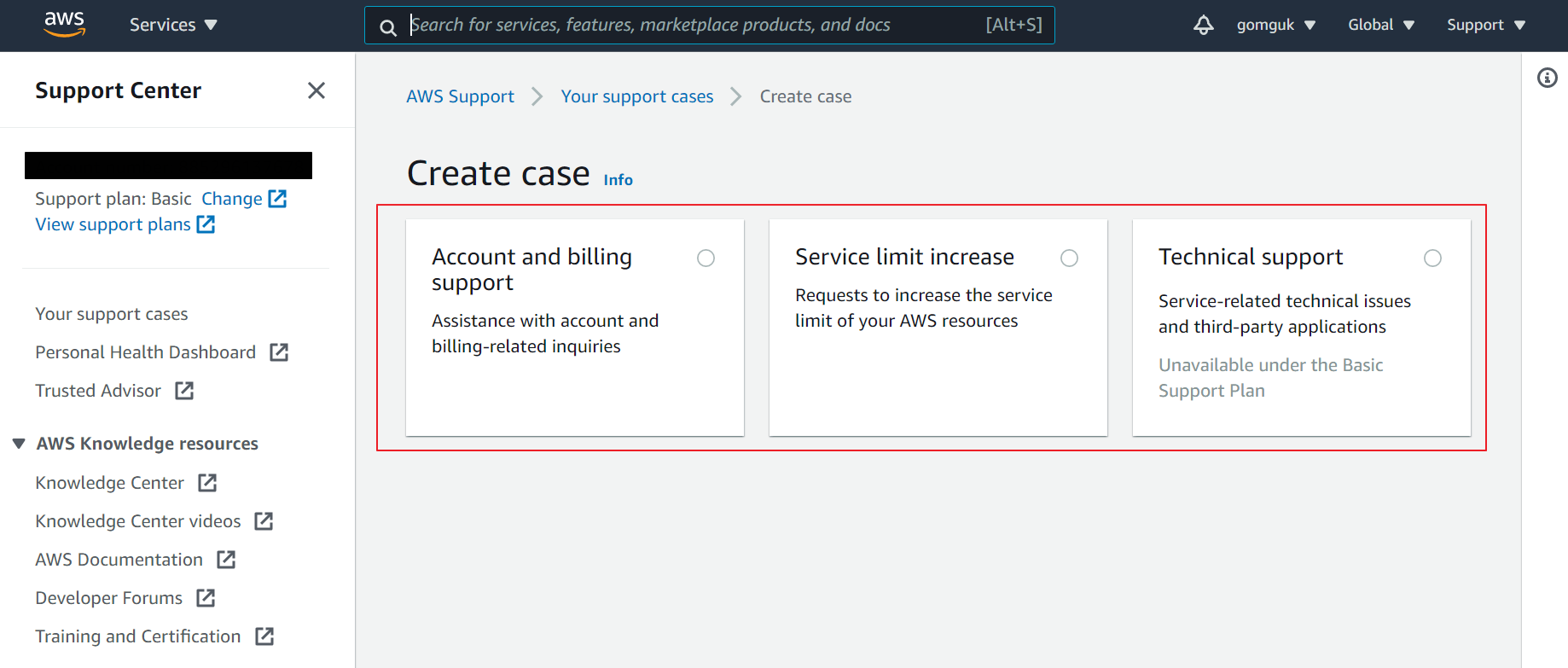The height and width of the screenshot is (668, 1568).
Task: Open Knowledge Center link
Action: point(109,483)
